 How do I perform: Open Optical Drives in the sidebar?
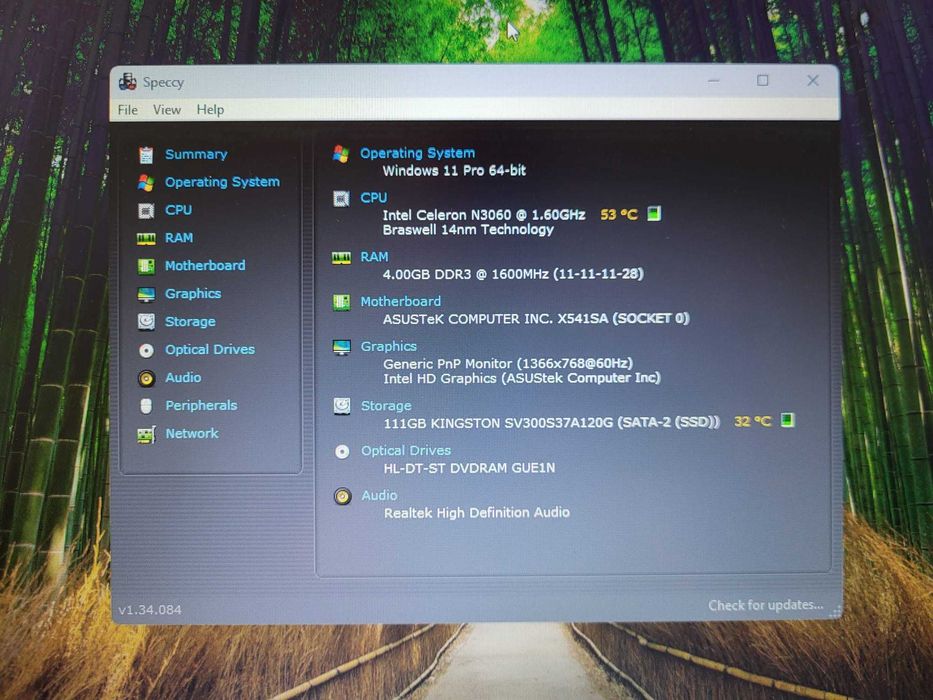(x=209, y=349)
